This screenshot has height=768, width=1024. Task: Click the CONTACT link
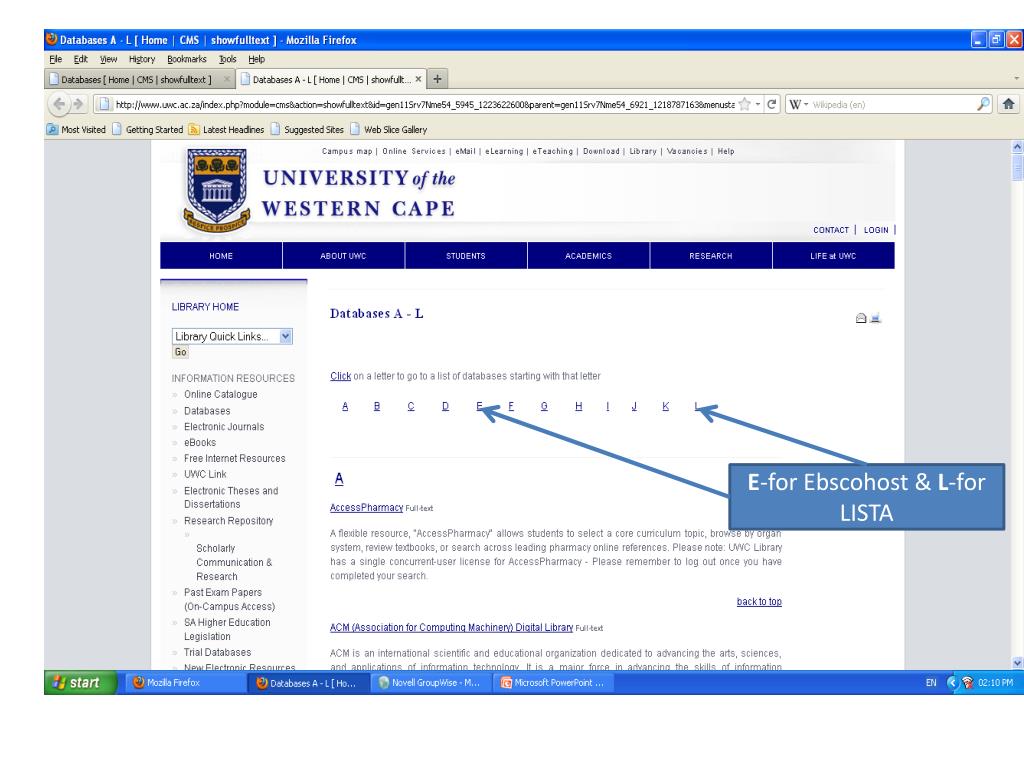[x=831, y=230]
